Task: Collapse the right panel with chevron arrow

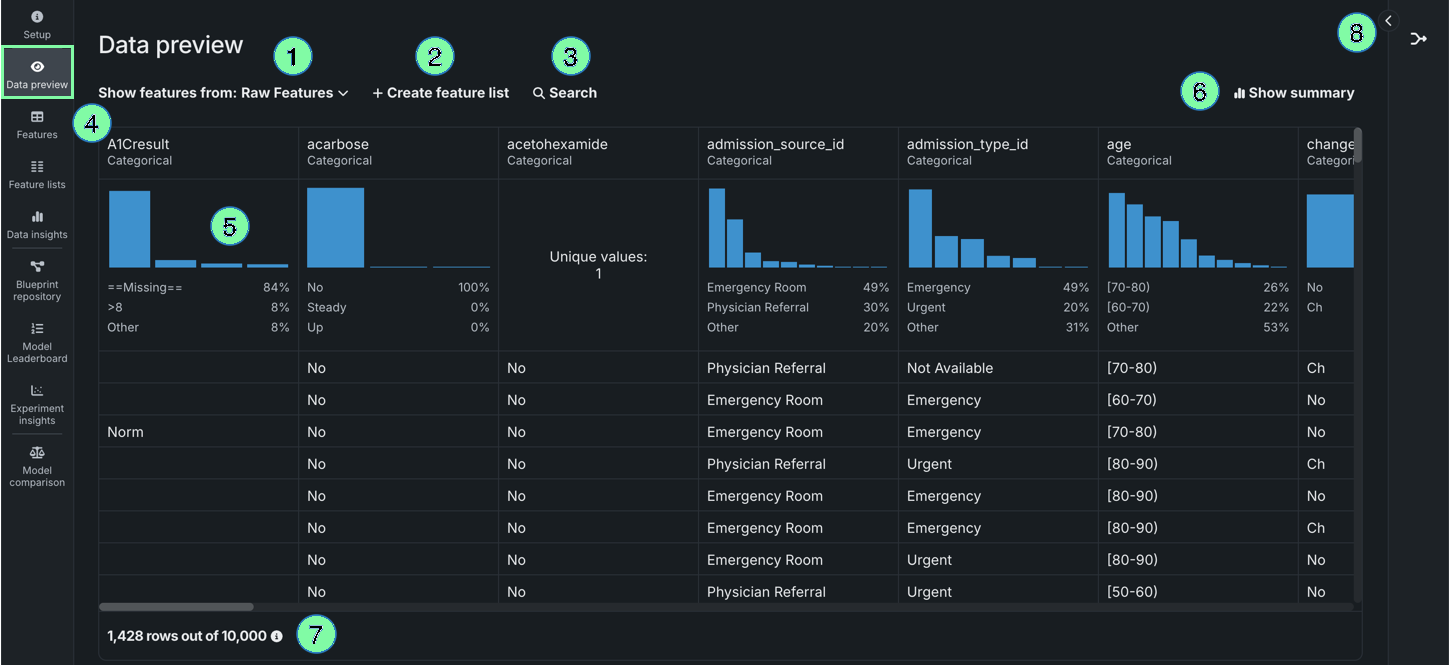Action: click(1388, 20)
